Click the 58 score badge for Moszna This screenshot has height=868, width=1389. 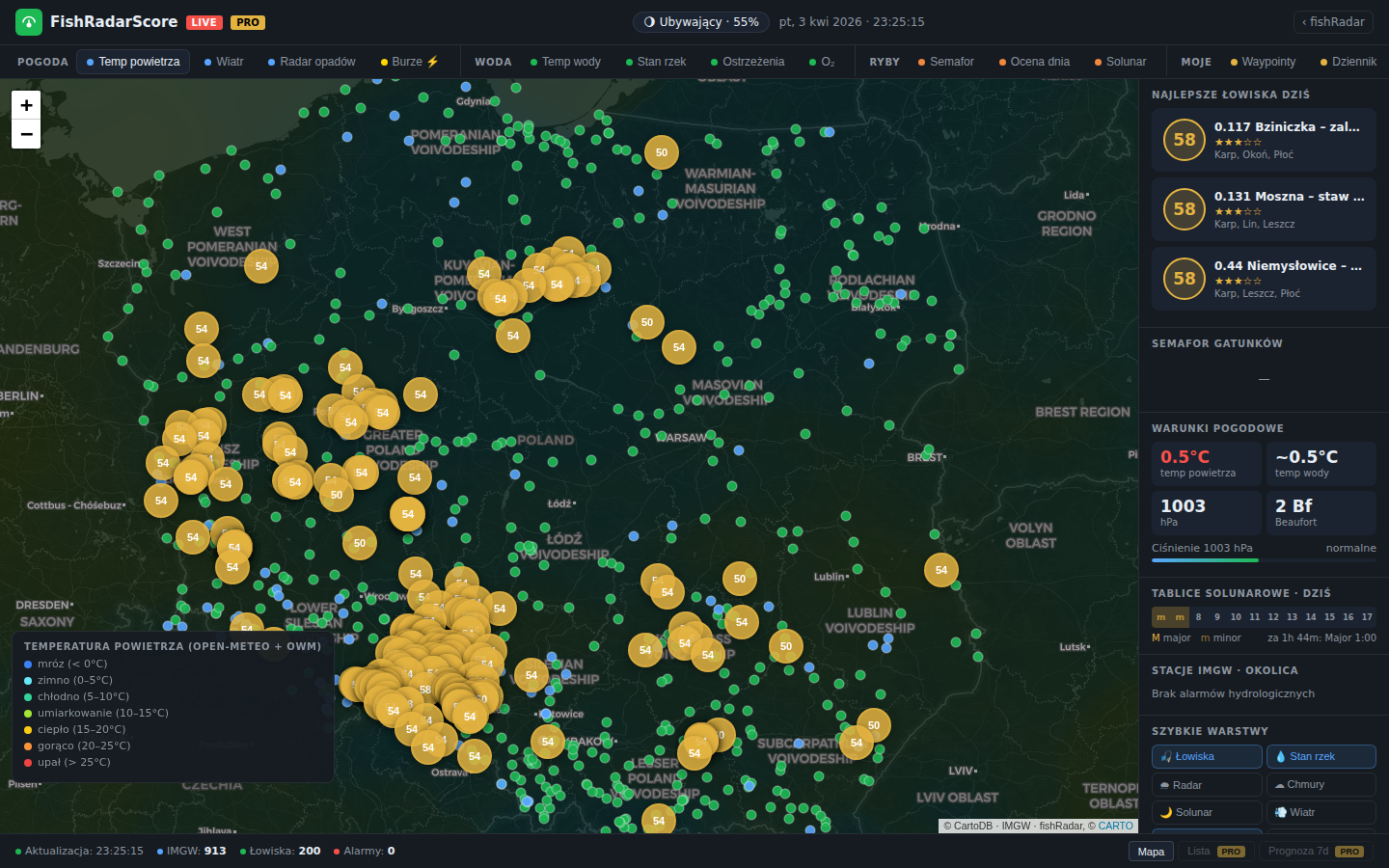[x=1185, y=209]
